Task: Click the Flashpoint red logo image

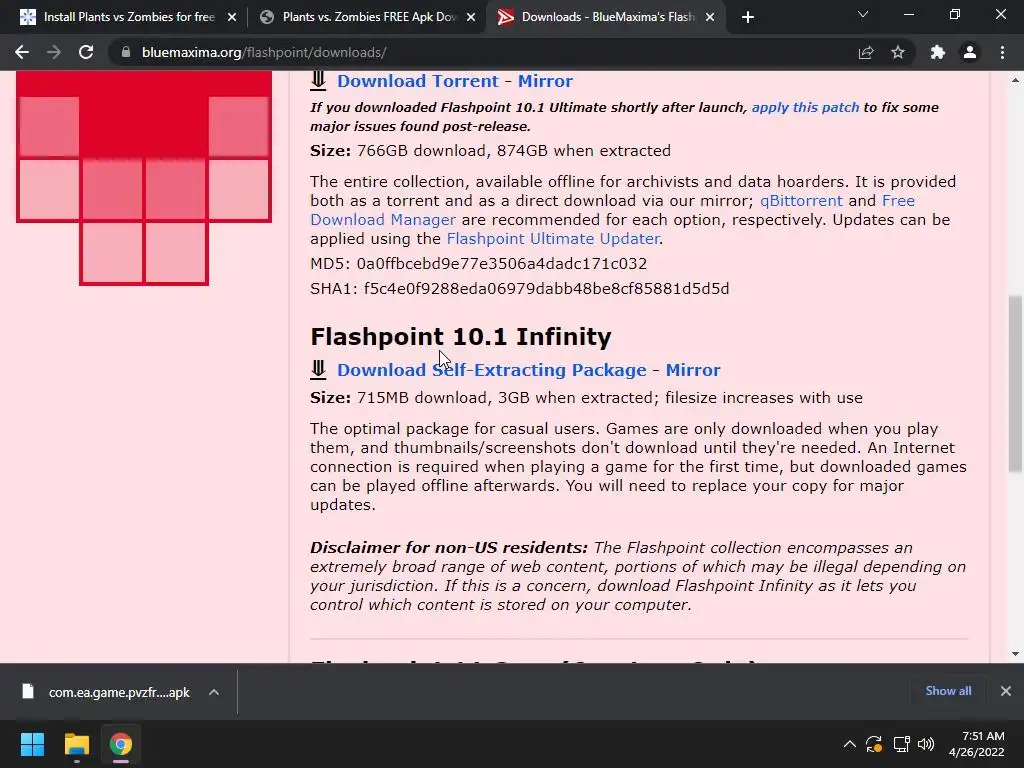Action: click(x=144, y=178)
